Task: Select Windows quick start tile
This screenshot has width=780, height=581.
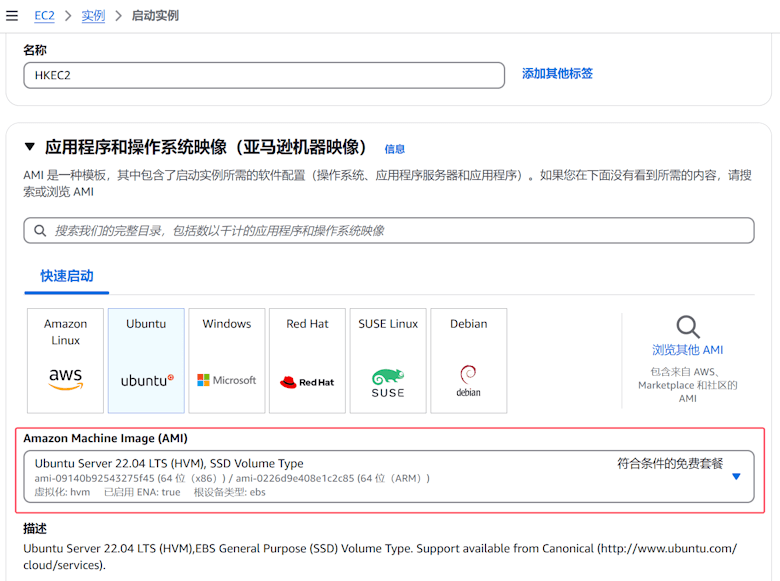Action: point(227,361)
